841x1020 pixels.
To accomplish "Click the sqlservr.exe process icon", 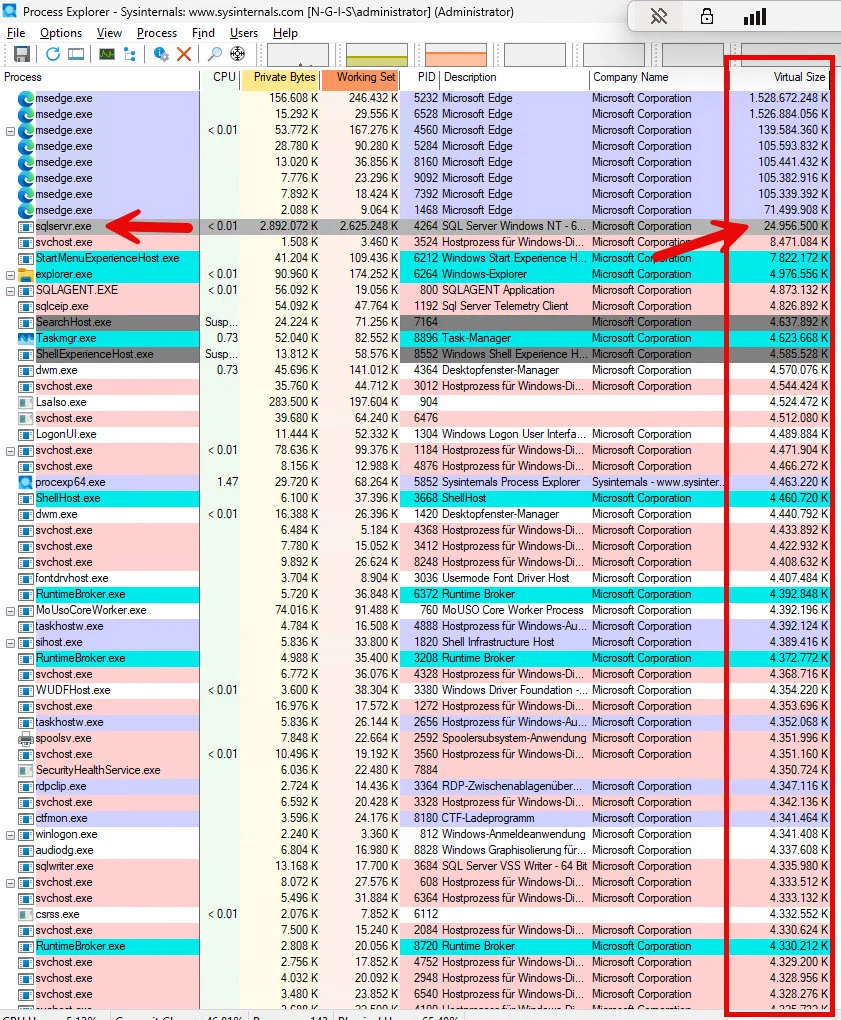I will click(x=25, y=226).
